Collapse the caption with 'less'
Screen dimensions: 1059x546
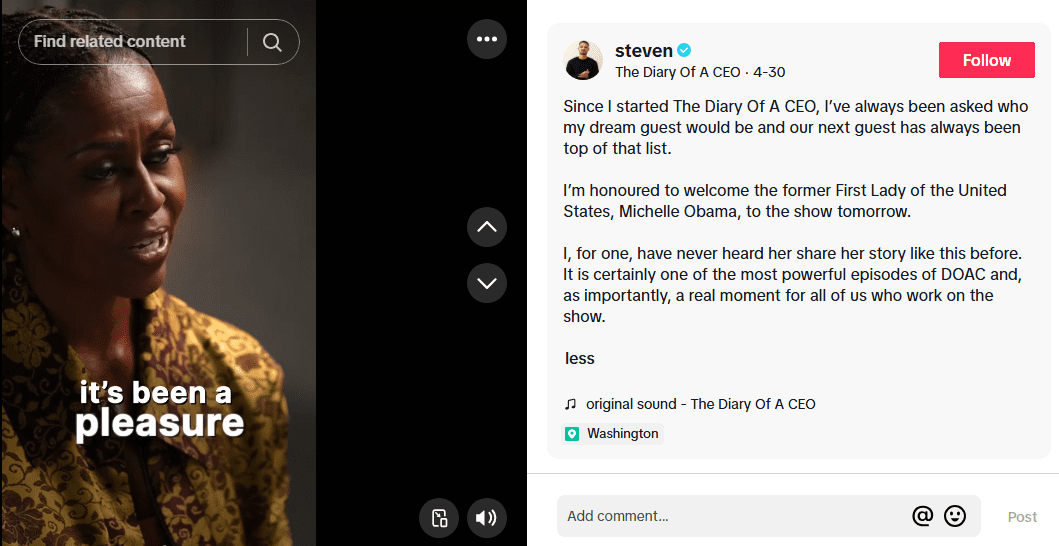click(580, 358)
